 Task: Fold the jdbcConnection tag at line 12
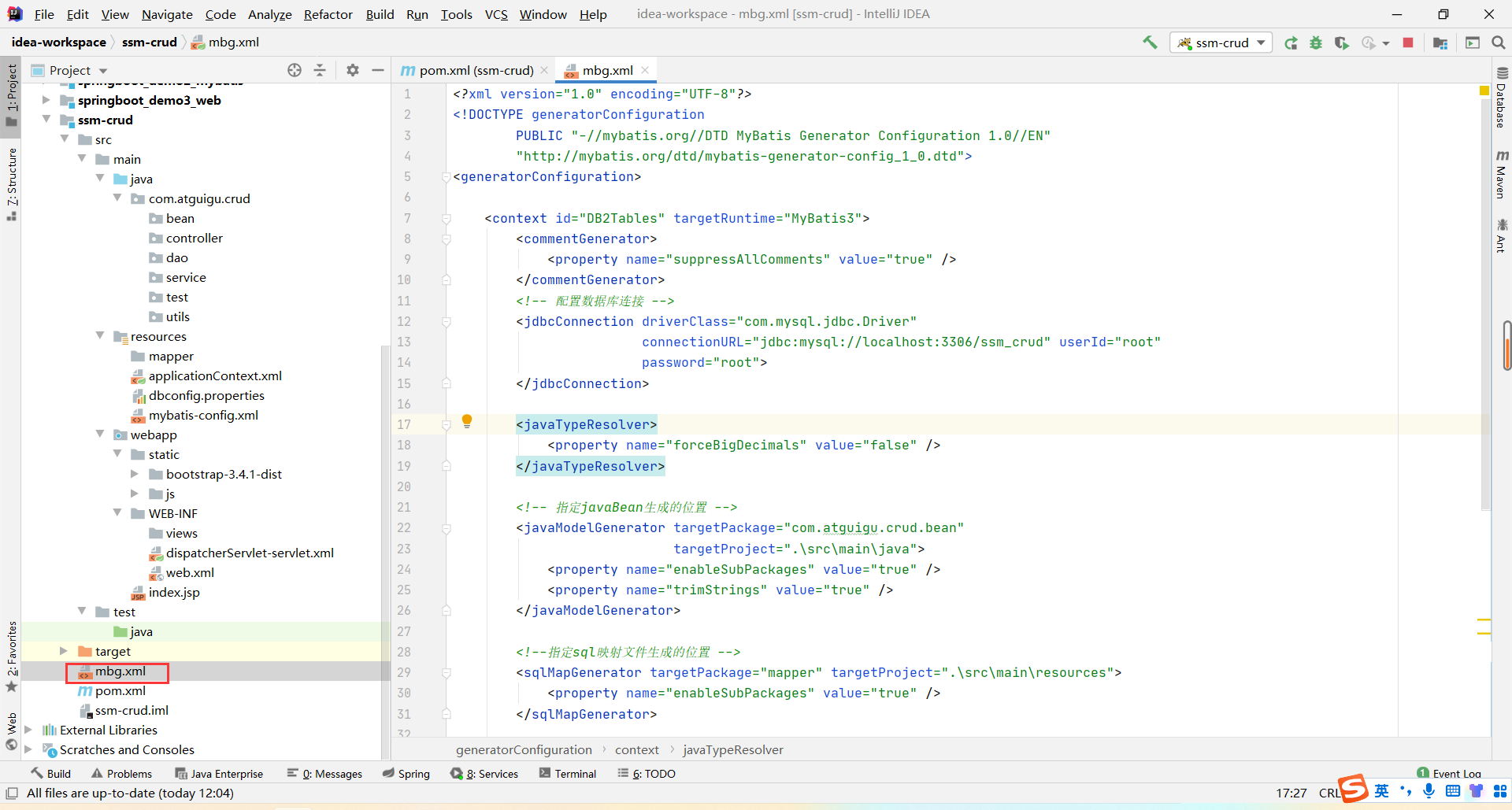pyautogui.click(x=447, y=322)
